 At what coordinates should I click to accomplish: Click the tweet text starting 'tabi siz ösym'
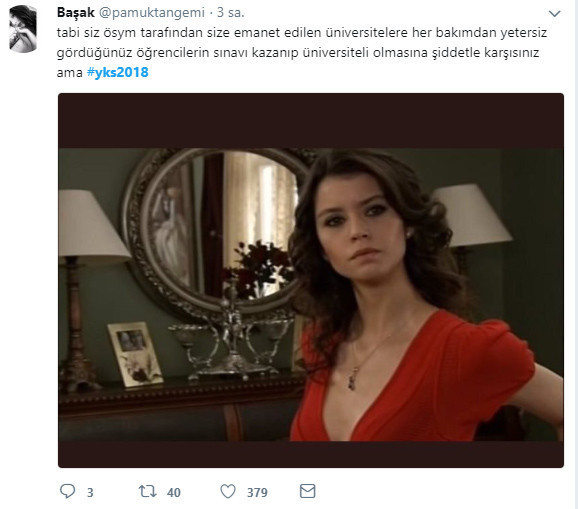pos(302,52)
